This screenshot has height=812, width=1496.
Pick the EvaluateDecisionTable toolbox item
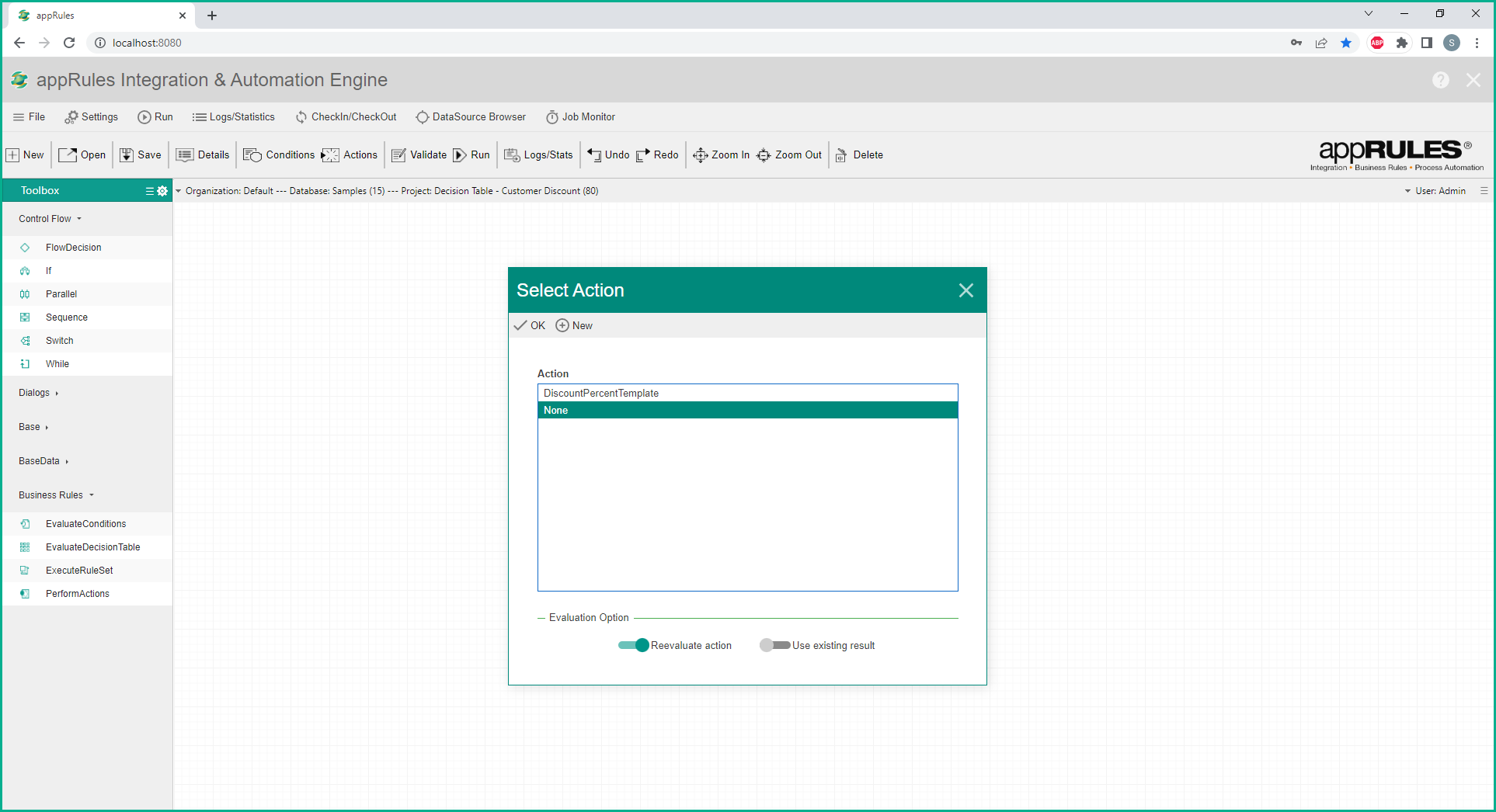click(92, 547)
